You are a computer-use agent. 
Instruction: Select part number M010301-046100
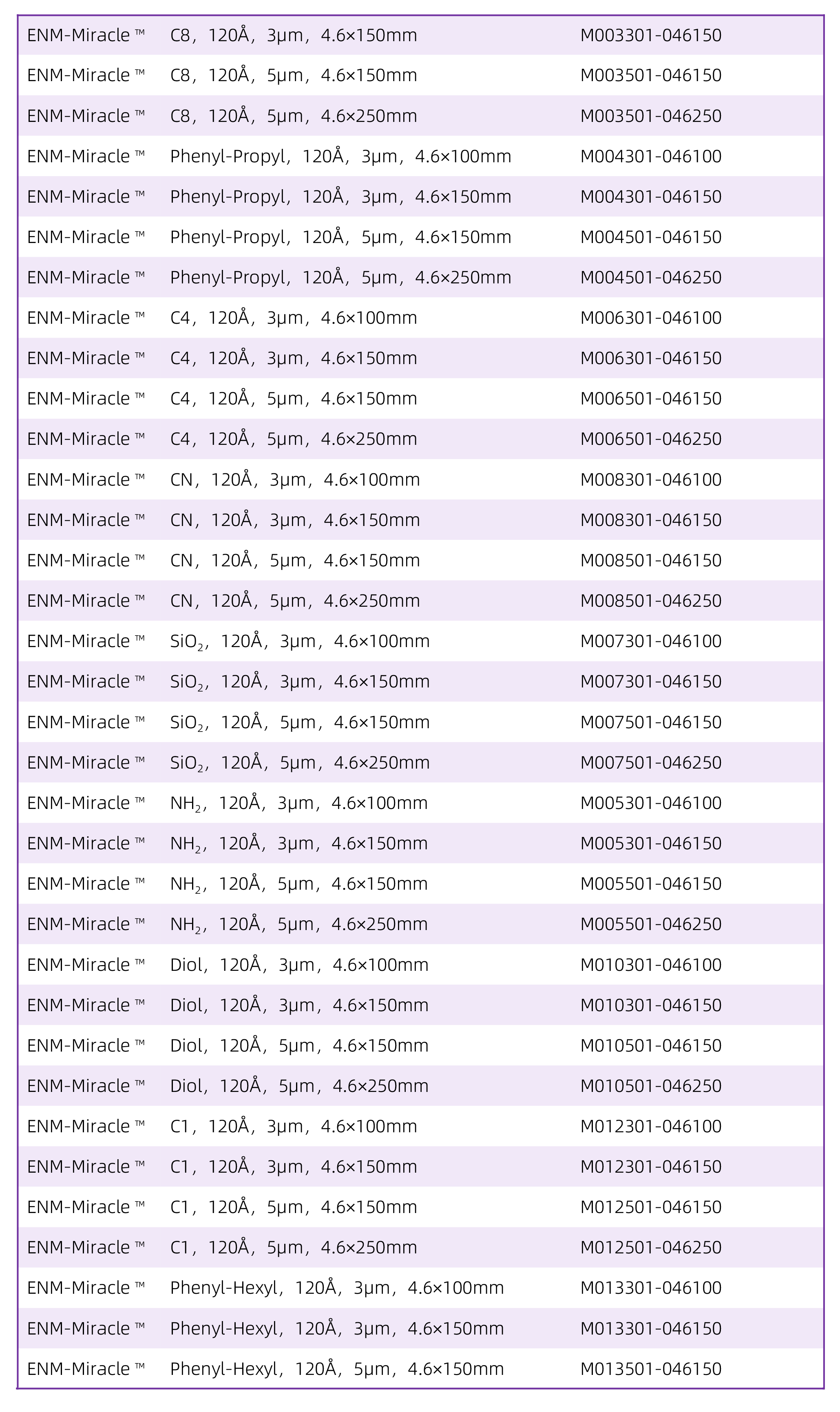click(x=650, y=964)
